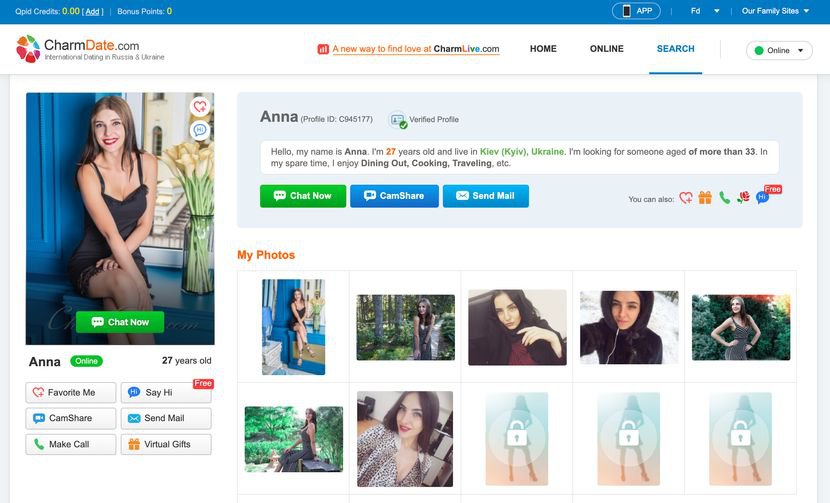Screen dimensions: 830x503
Task: Click green Chat Now button in profile header
Action: pyautogui.click(x=303, y=196)
